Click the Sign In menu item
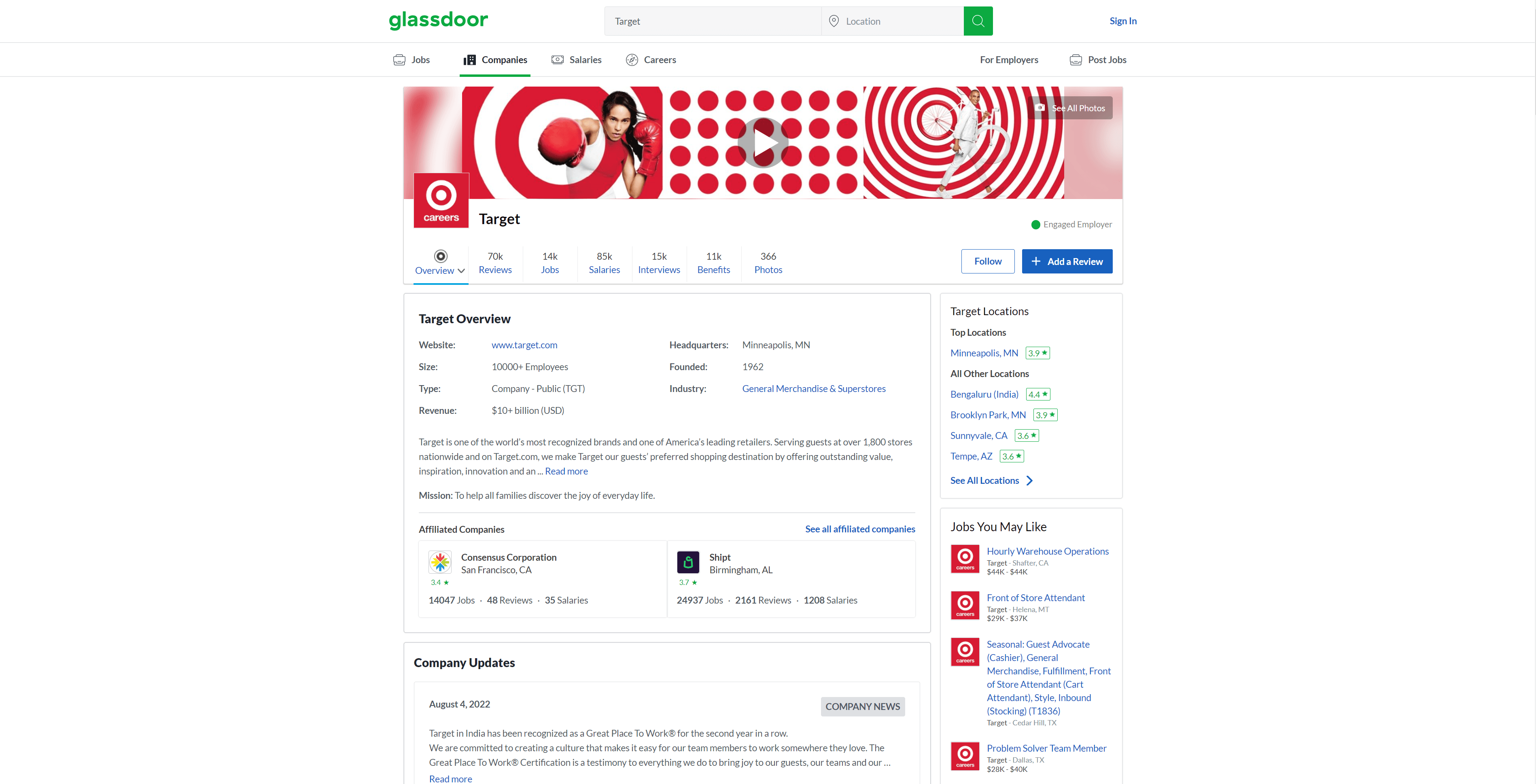1536x784 pixels. (1122, 20)
